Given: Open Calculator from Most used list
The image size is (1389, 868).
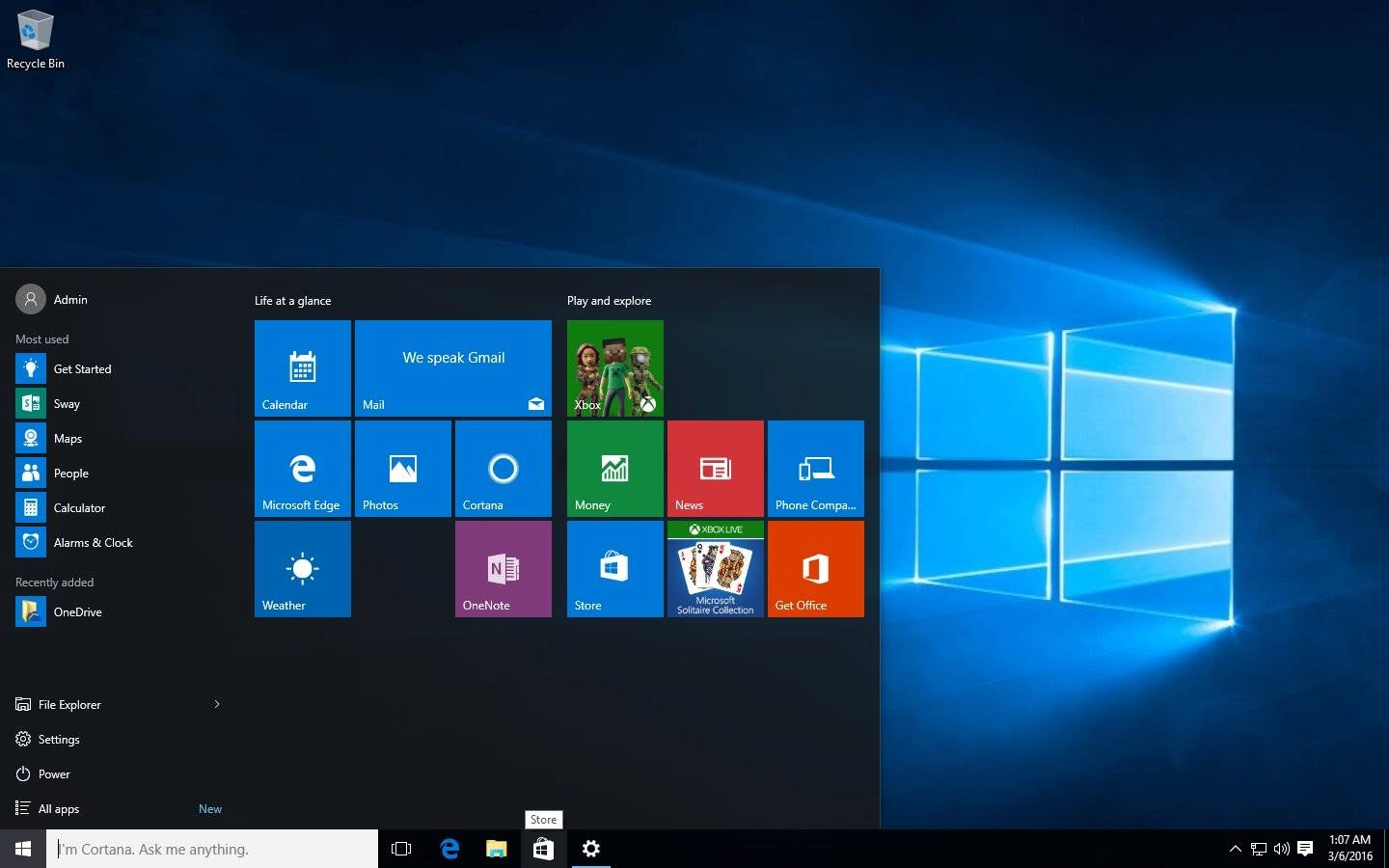Looking at the screenshot, I should (120, 507).
